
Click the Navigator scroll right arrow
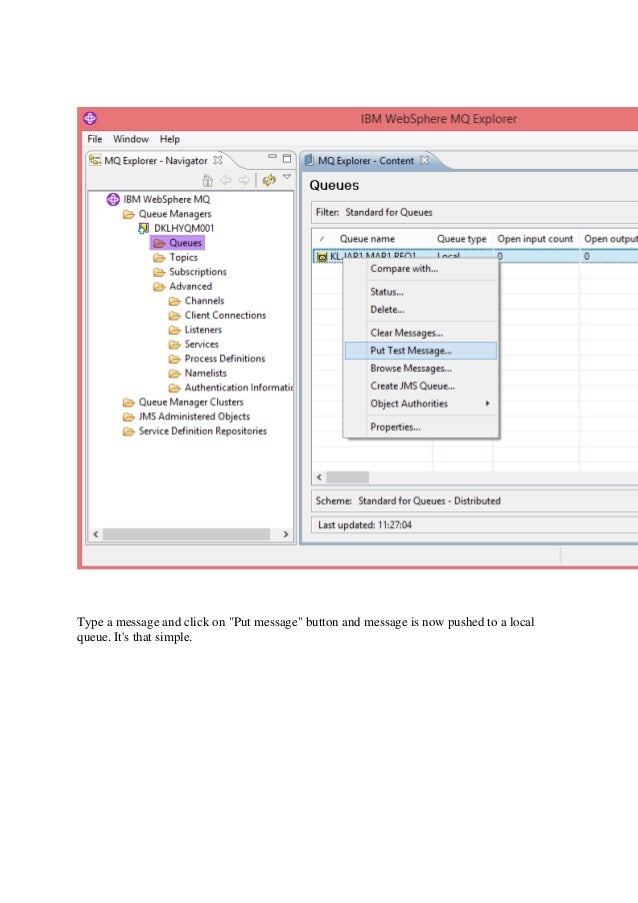(x=286, y=534)
